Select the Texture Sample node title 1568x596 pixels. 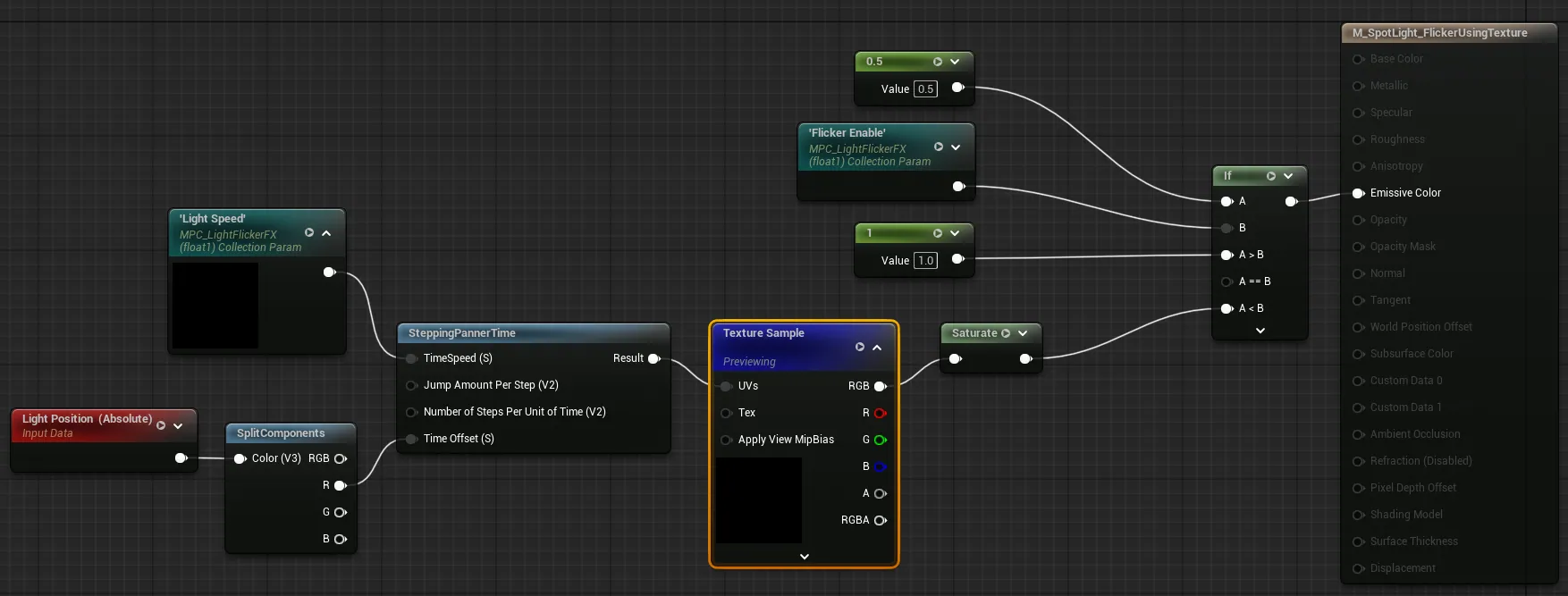763,333
